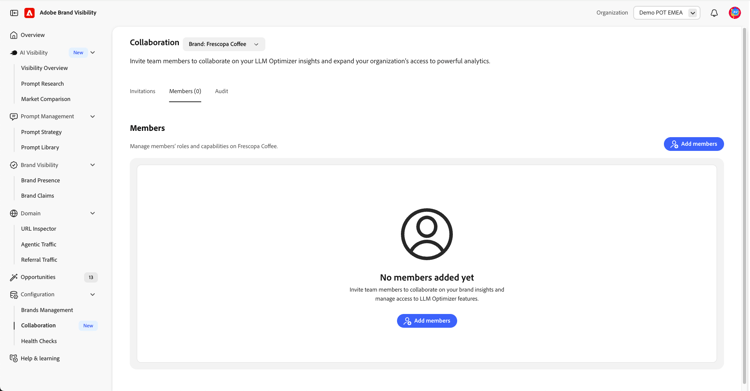Click the Help & learning icon
The width and height of the screenshot is (750, 391).
[x=13, y=358]
